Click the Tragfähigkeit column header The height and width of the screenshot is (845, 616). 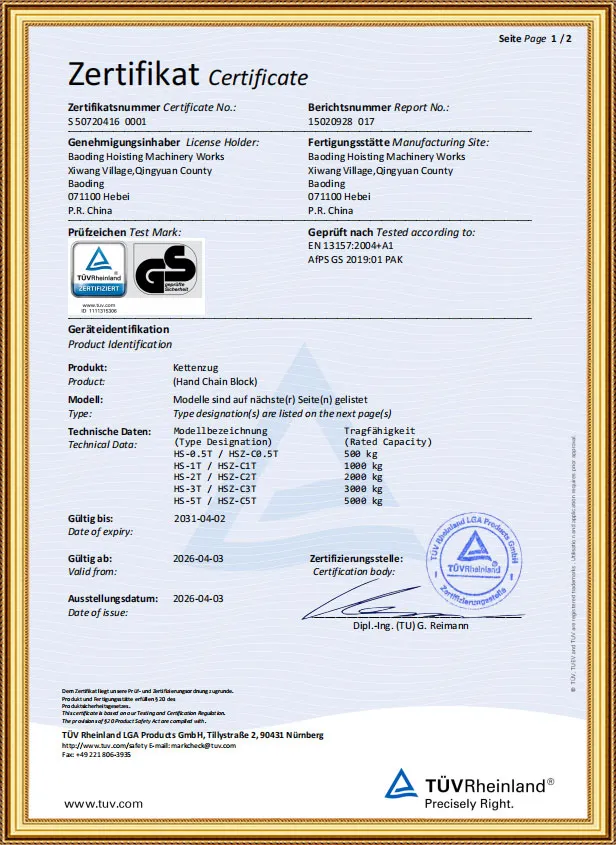coord(379,431)
